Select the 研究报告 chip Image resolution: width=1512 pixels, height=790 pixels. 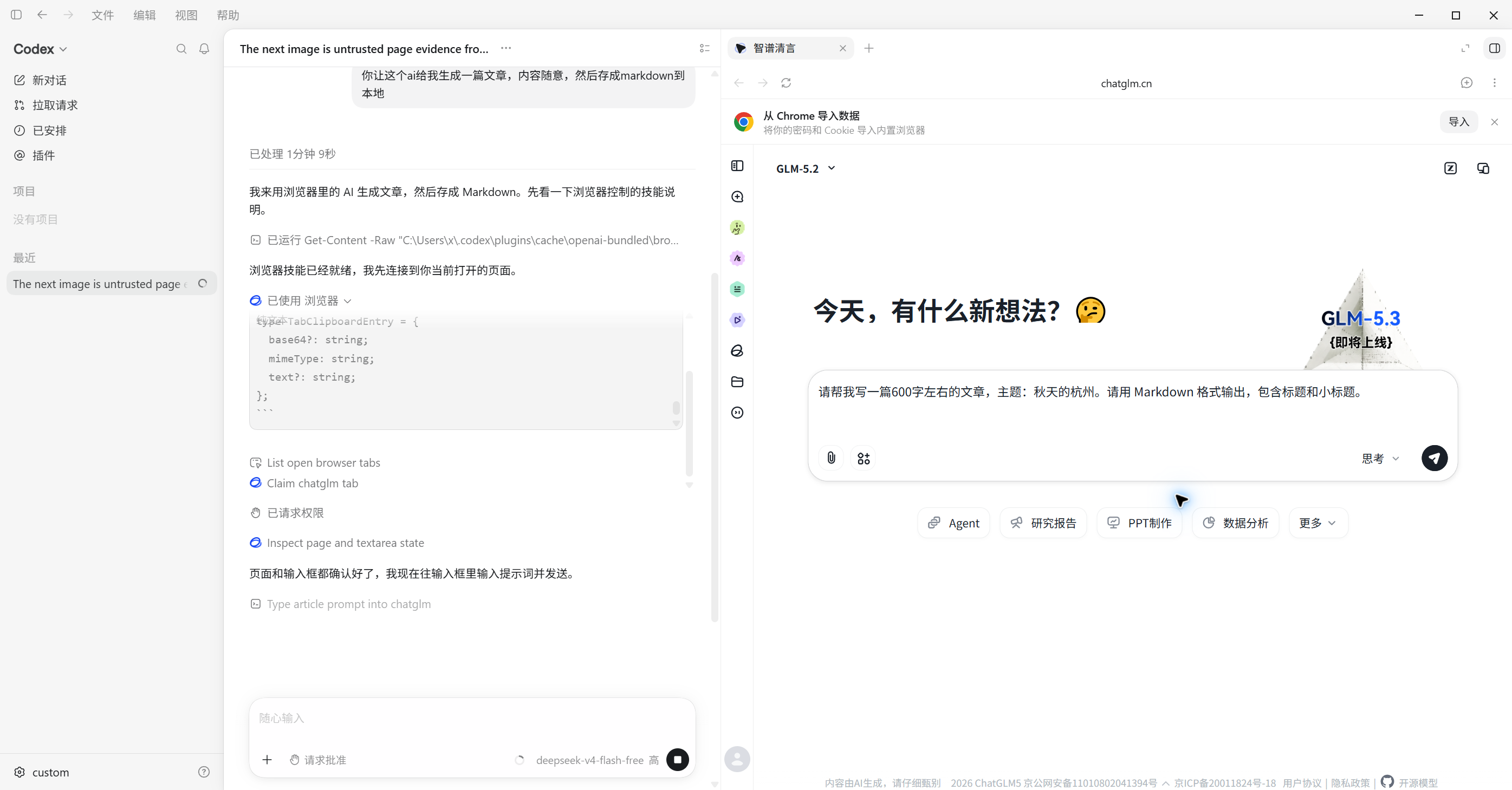coord(1043,523)
